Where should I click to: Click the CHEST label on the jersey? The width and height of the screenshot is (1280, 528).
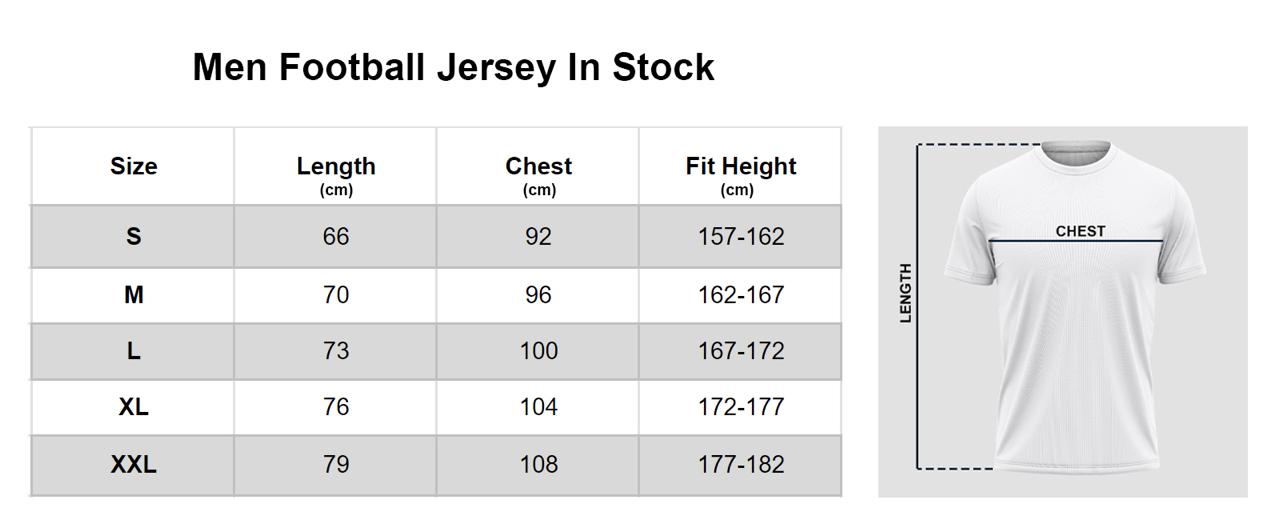1080,231
